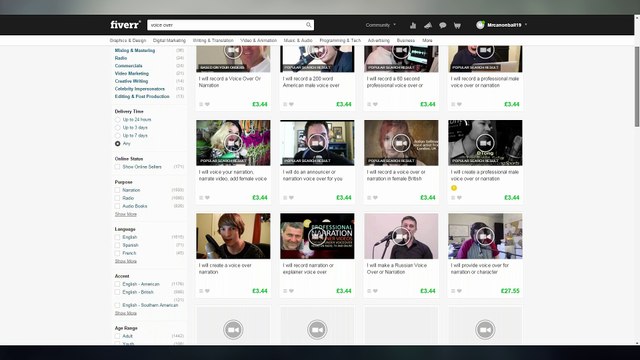
Task: Play video on the 'announcer or narration voice over' gig
Action: (317, 143)
